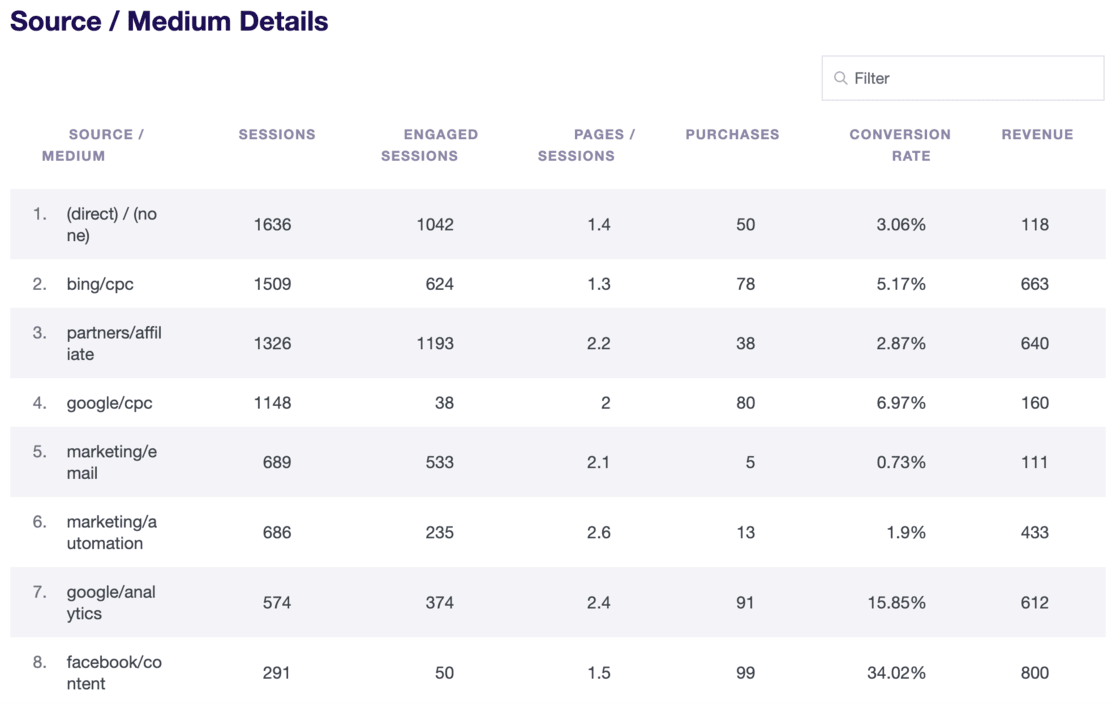The width and height of the screenshot is (1116, 703).
Task: Click pages per session value 2.6
Action: pyautogui.click(x=599, y=532)
